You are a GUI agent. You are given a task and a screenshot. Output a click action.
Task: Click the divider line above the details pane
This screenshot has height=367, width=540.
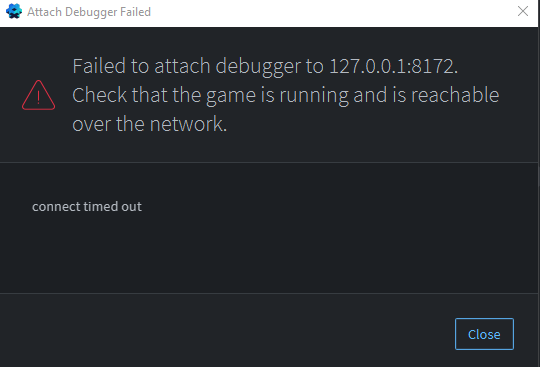click(269, 162)
